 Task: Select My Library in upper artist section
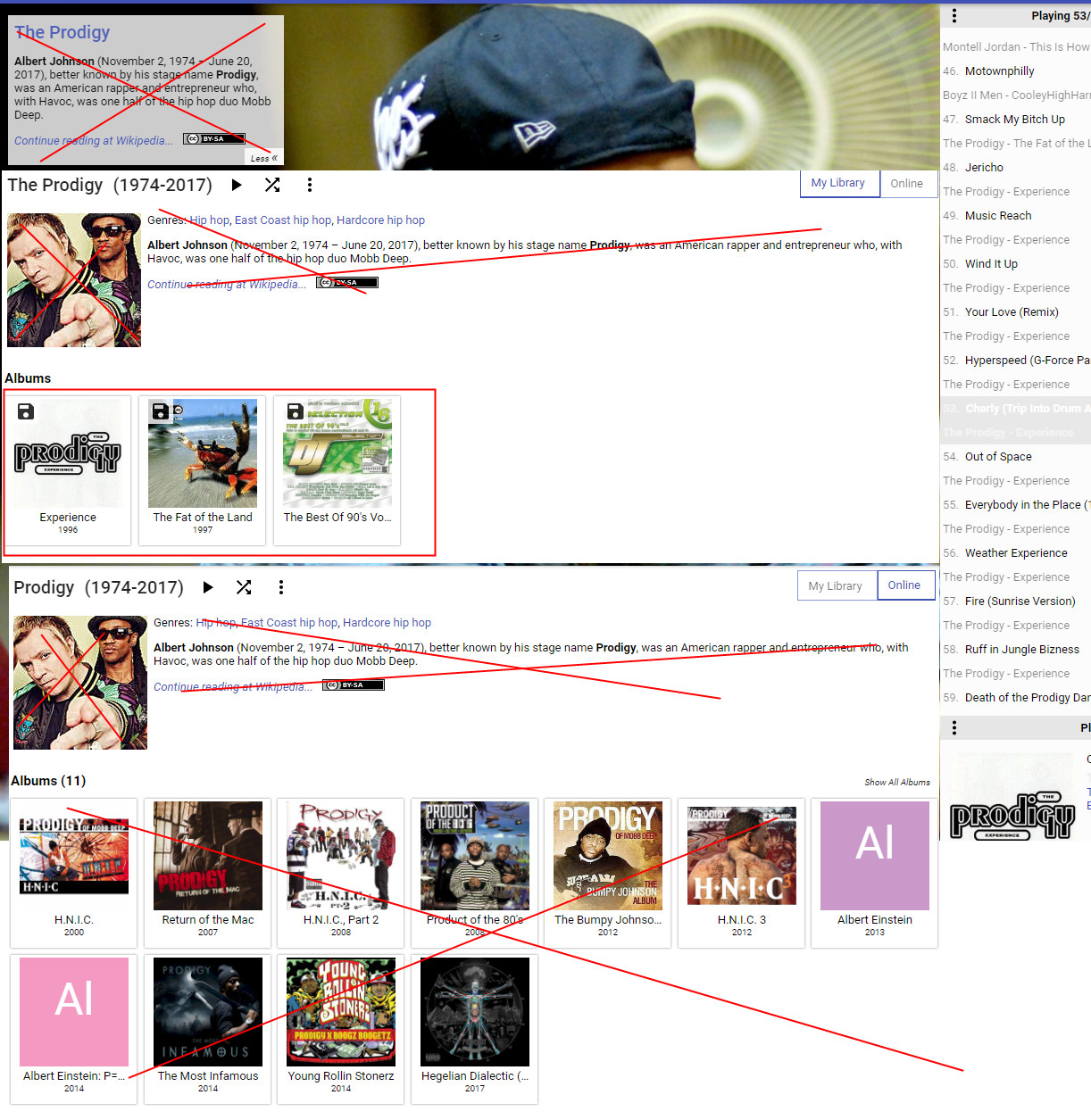pos(837,183)
